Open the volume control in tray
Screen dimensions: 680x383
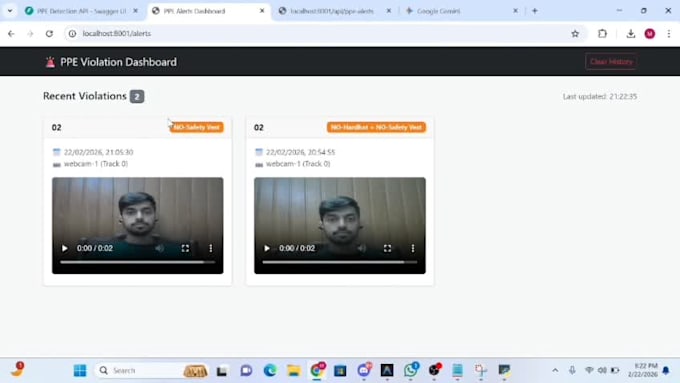click(602, 370)
